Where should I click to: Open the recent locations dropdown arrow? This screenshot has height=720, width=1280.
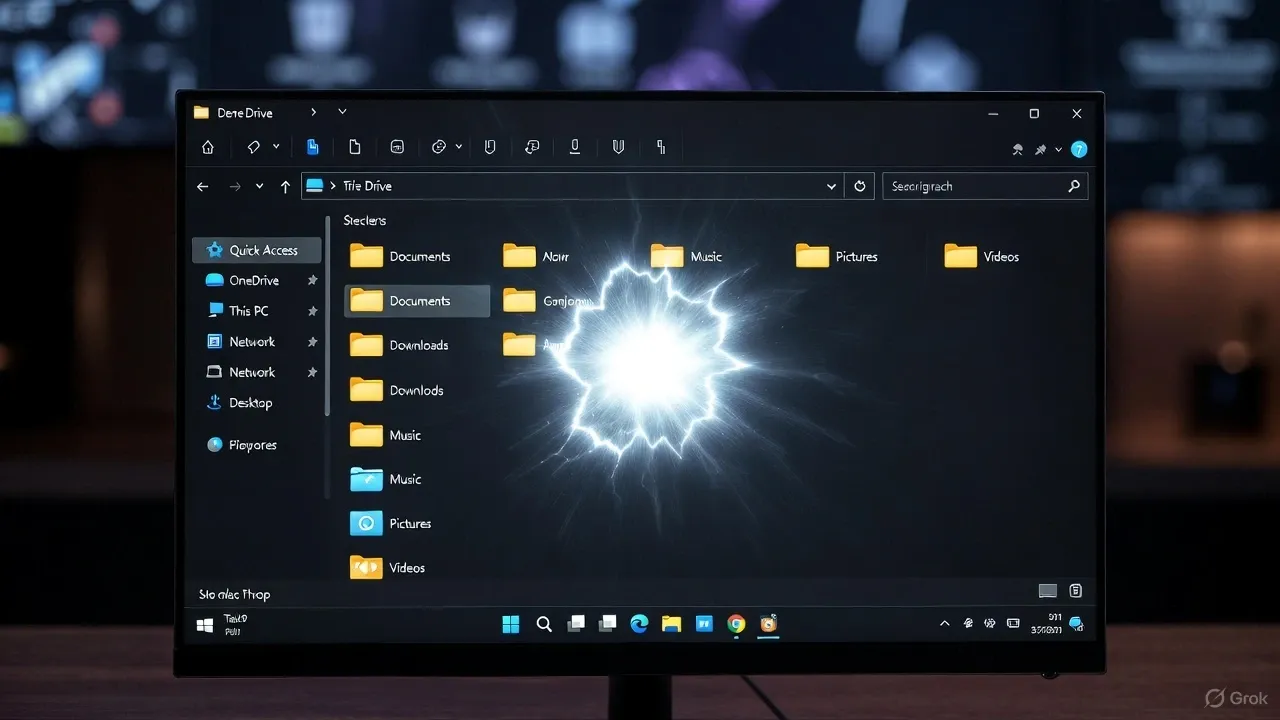pyautogui.click(x=260, y=186)
